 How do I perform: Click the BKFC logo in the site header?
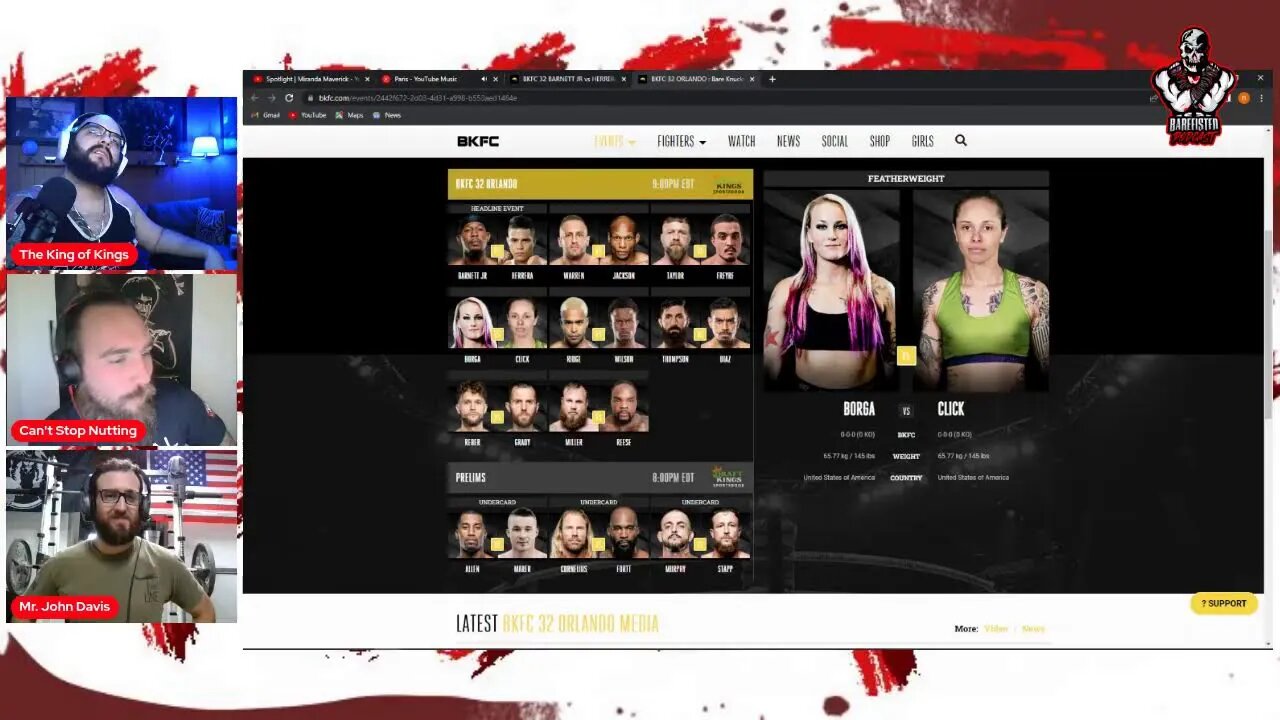click(478, 141)
